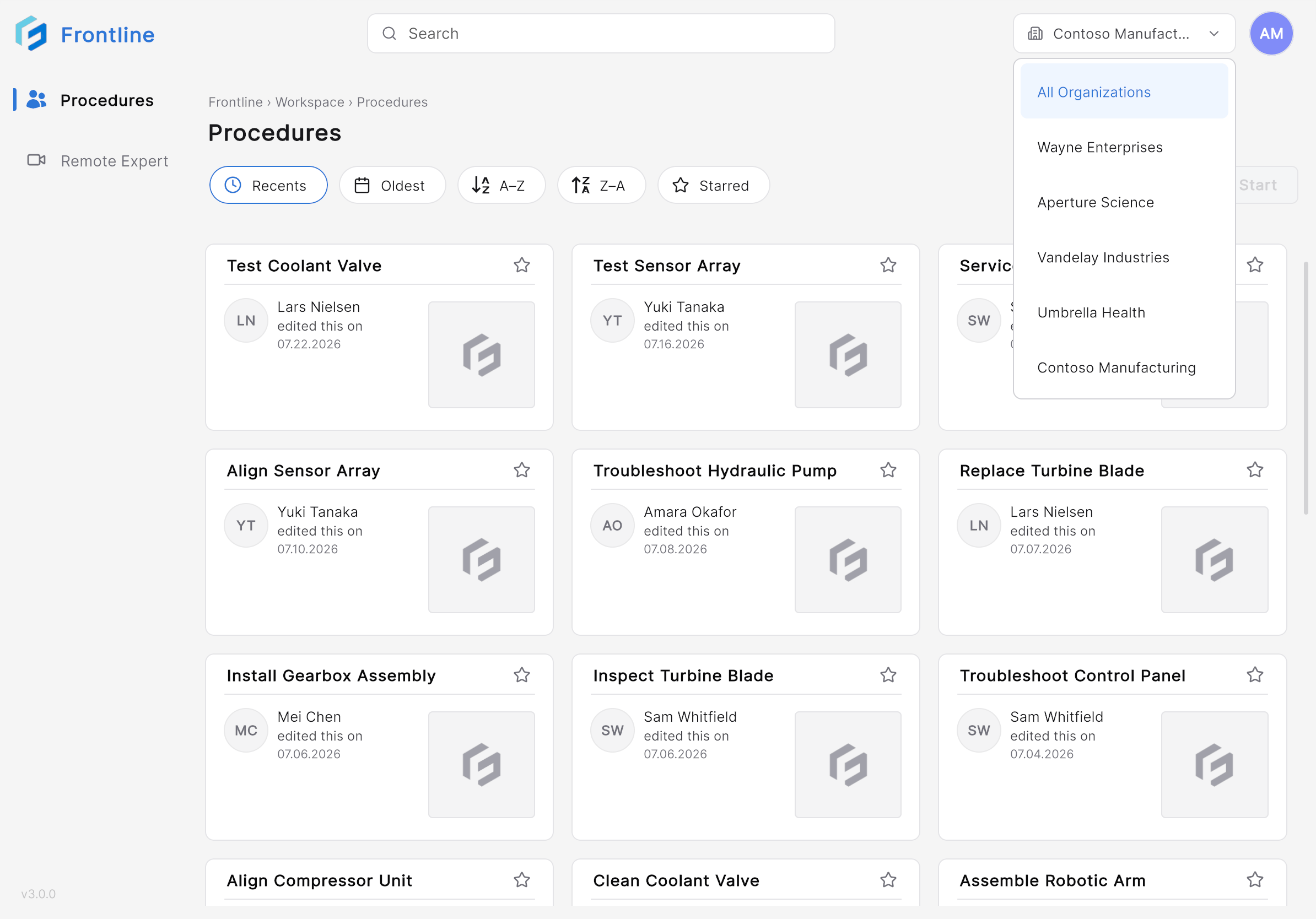Choose Contoso Manufacturing organization
The height and width of the screenshot is (919, 1316).
(x=1124, y=367)
